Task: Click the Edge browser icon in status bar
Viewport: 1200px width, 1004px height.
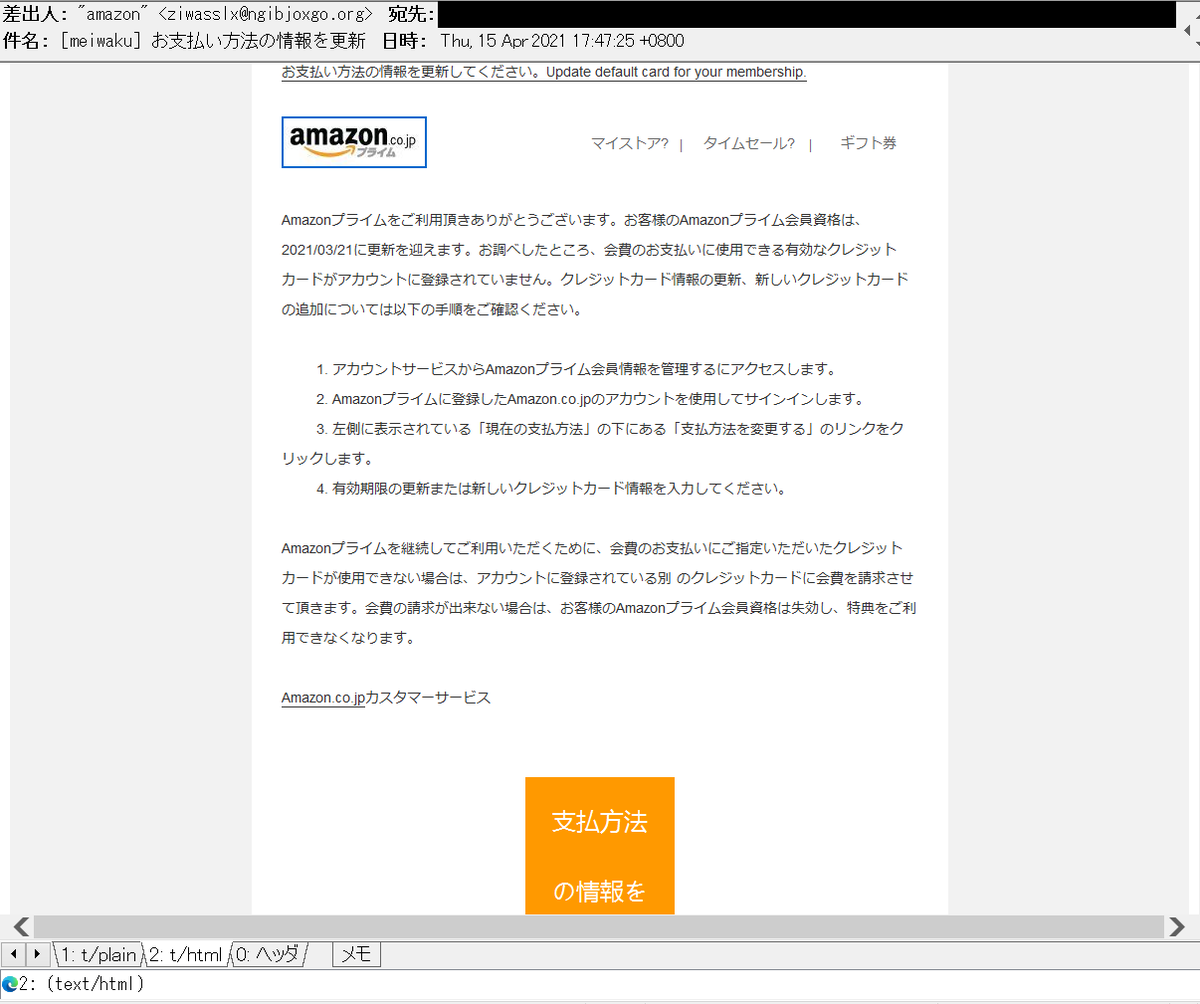Action: pyautogui.click(x=9, y=985)
